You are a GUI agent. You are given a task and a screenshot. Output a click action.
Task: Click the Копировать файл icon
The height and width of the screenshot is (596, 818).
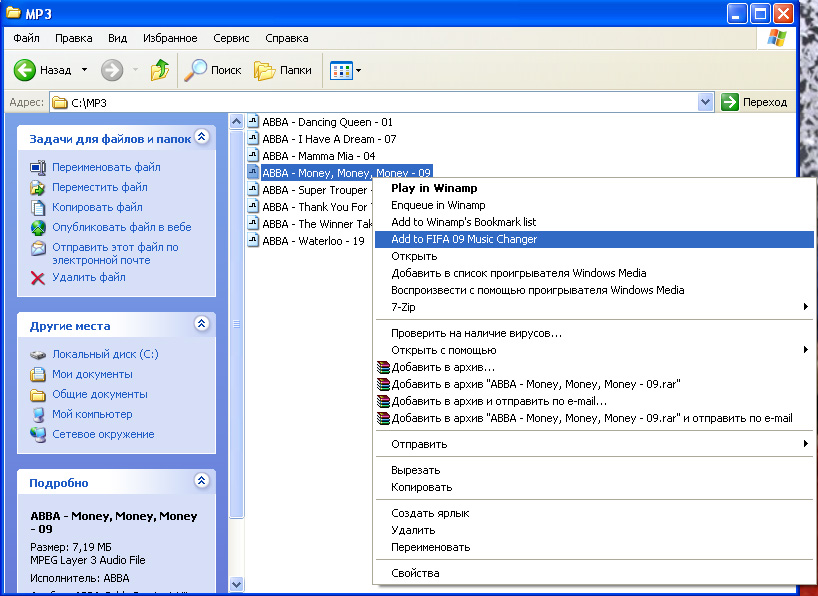click(38, 207)
